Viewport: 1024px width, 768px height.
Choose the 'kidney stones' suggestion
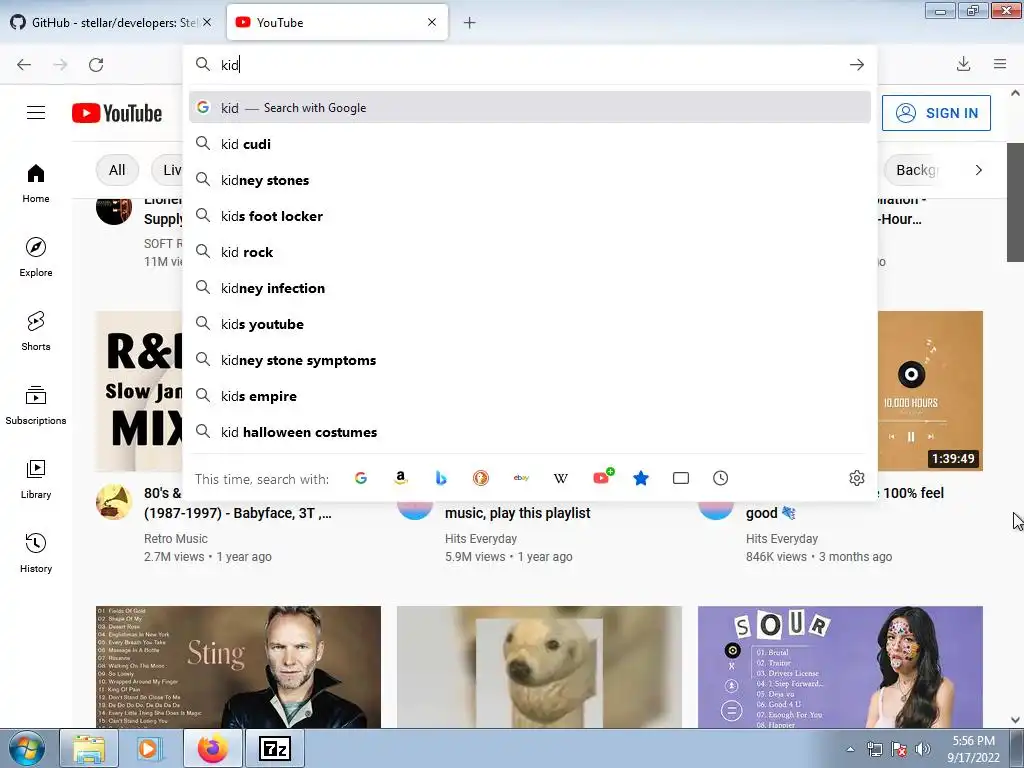pos(530,180)
